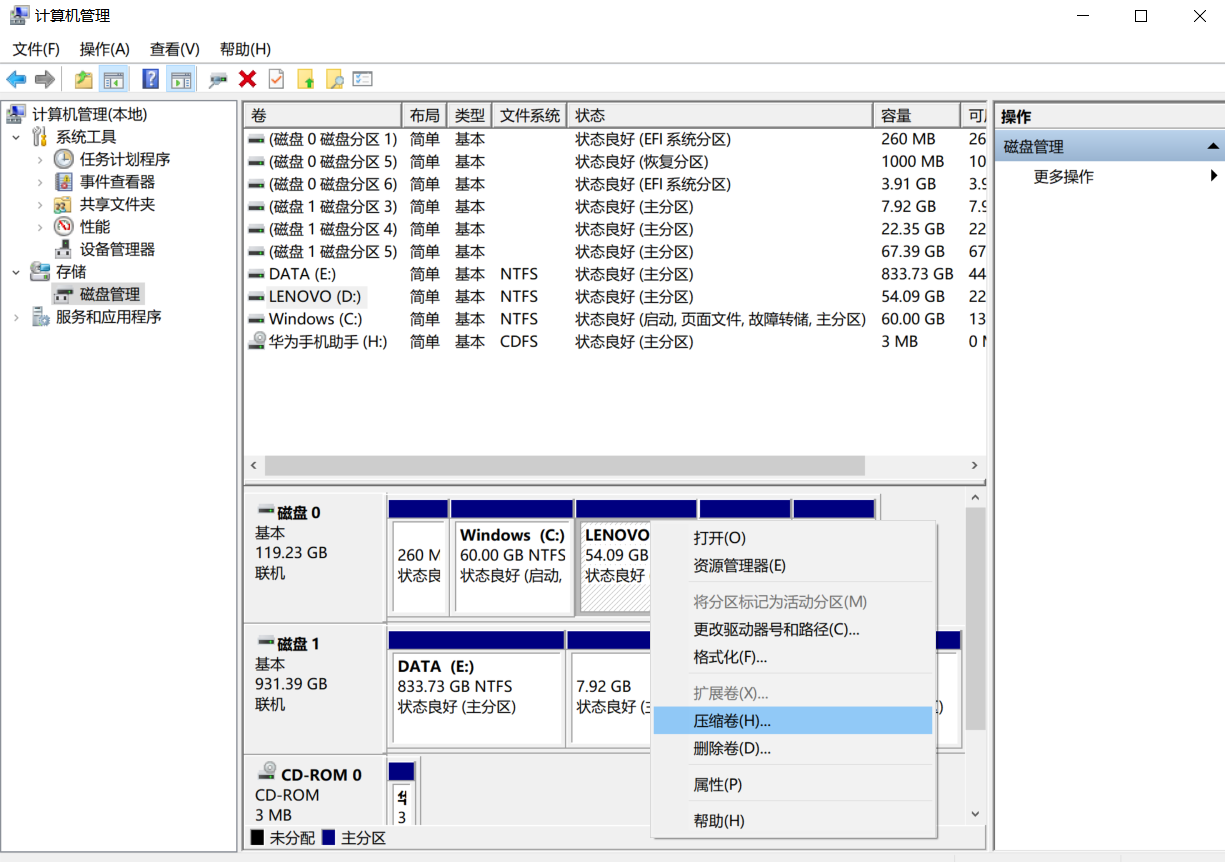Expand the 任务计划程序 node arrow
This screenshot has height=862, width=1225.
40,159
